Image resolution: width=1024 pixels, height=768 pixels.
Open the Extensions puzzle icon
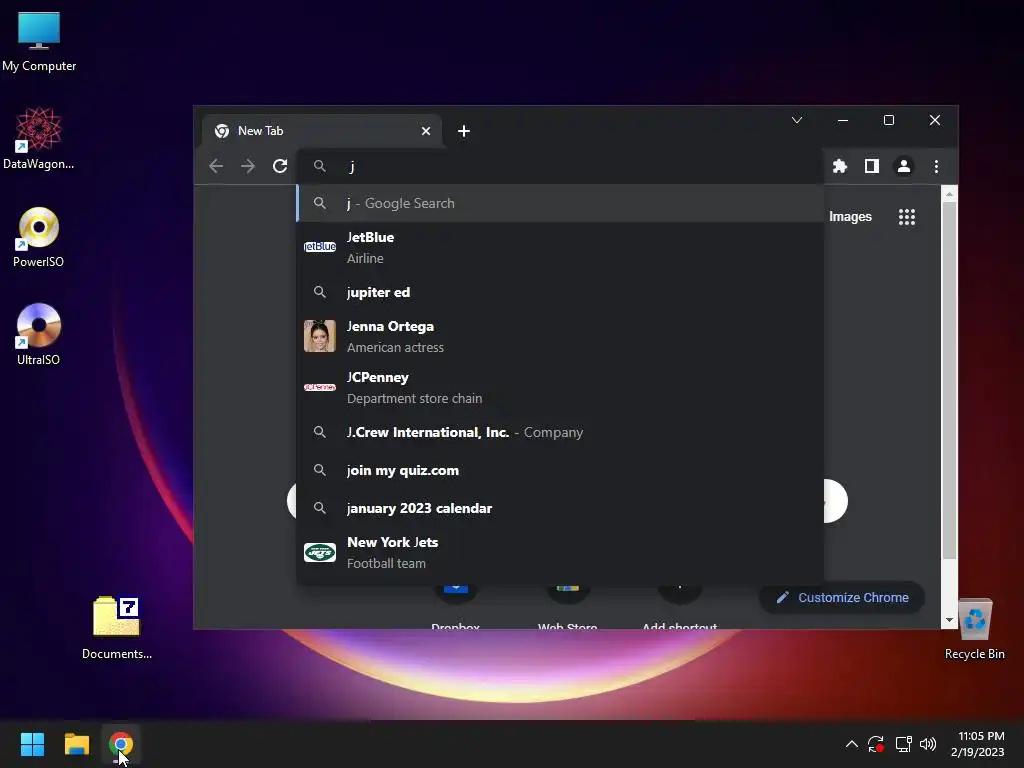[x=840, y=166]
